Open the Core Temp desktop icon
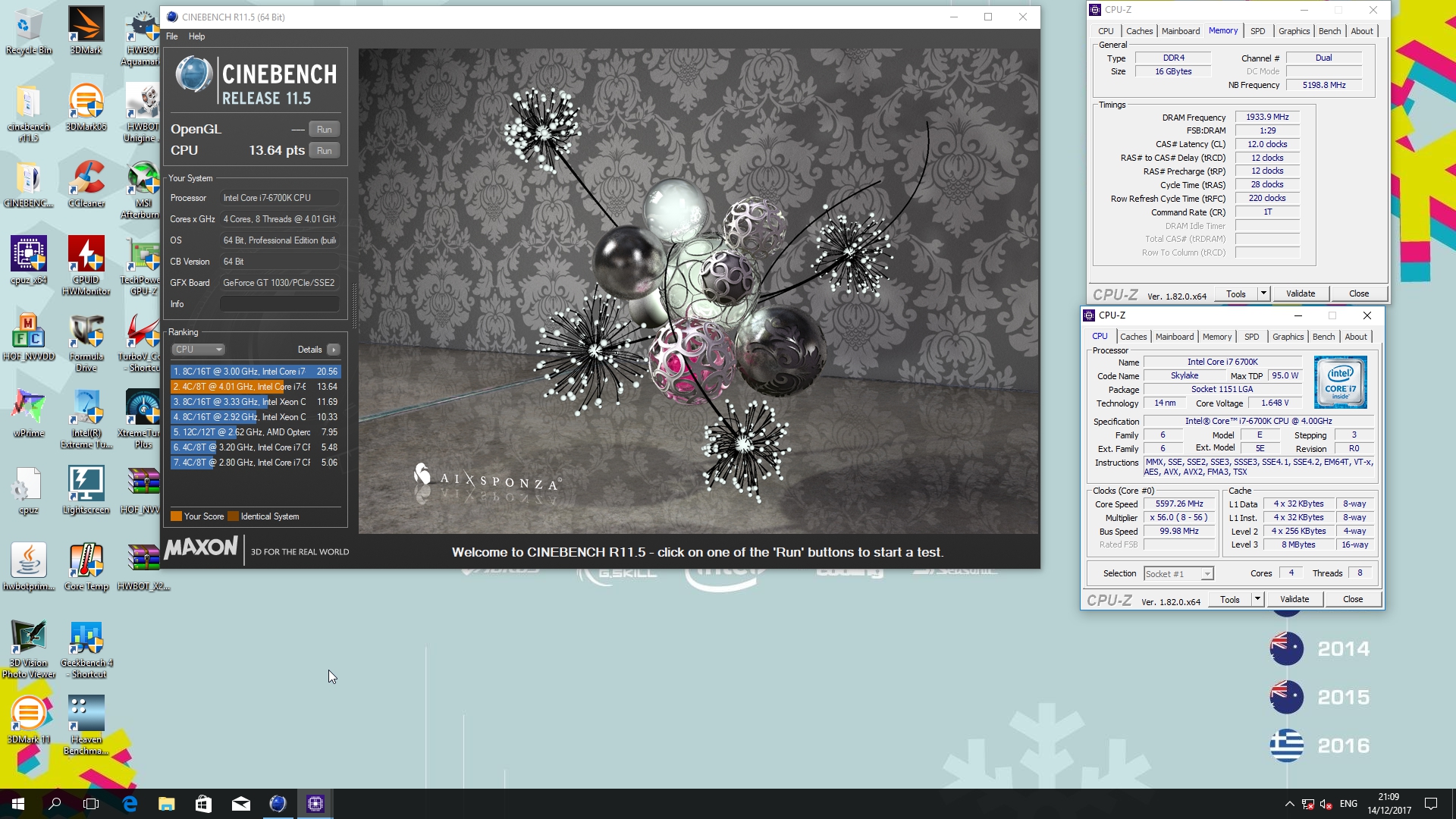This screenshot has width=1456, height=819. click(86, 567)
